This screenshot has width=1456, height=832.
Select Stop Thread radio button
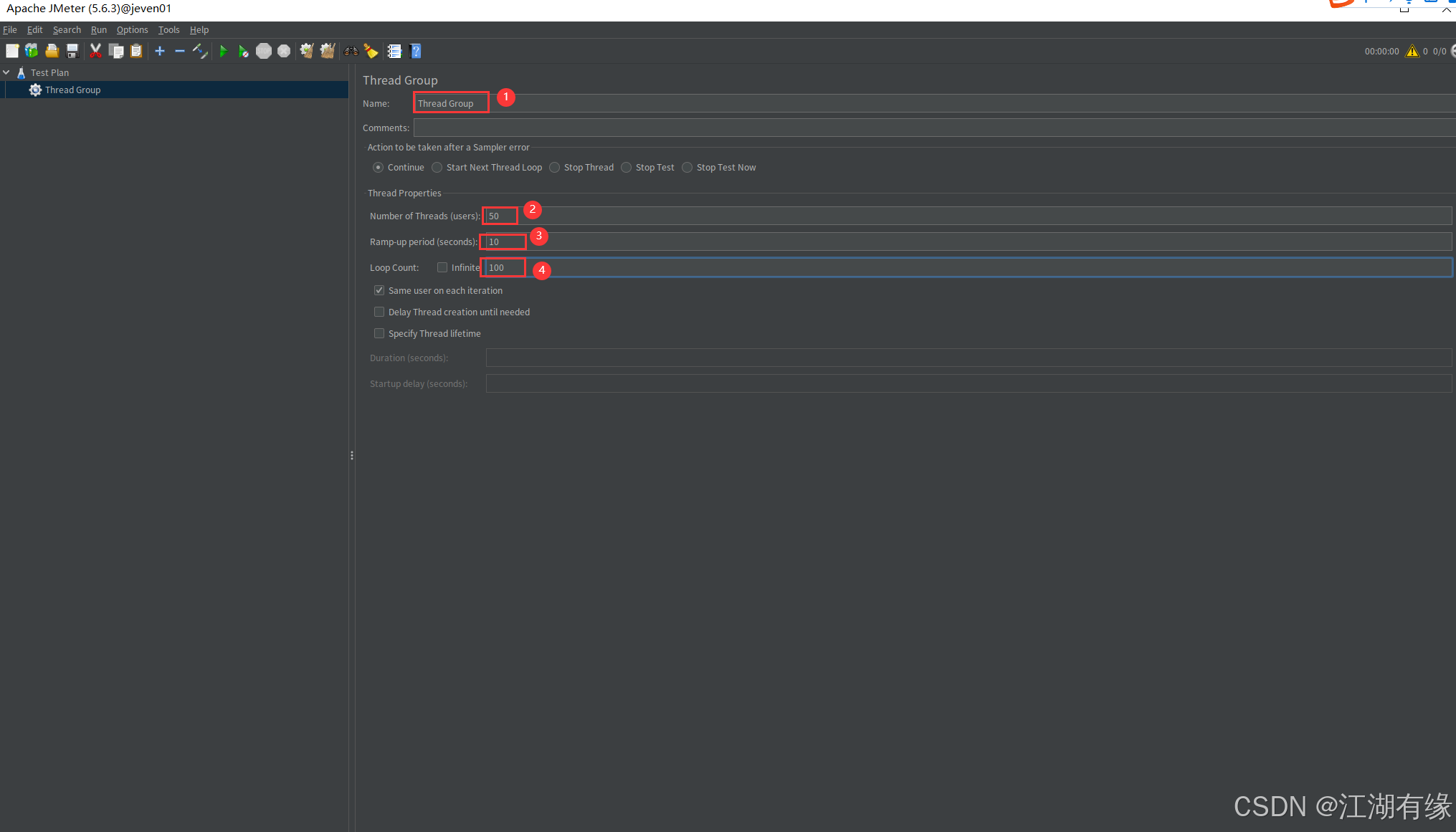[x=555, y=168]
